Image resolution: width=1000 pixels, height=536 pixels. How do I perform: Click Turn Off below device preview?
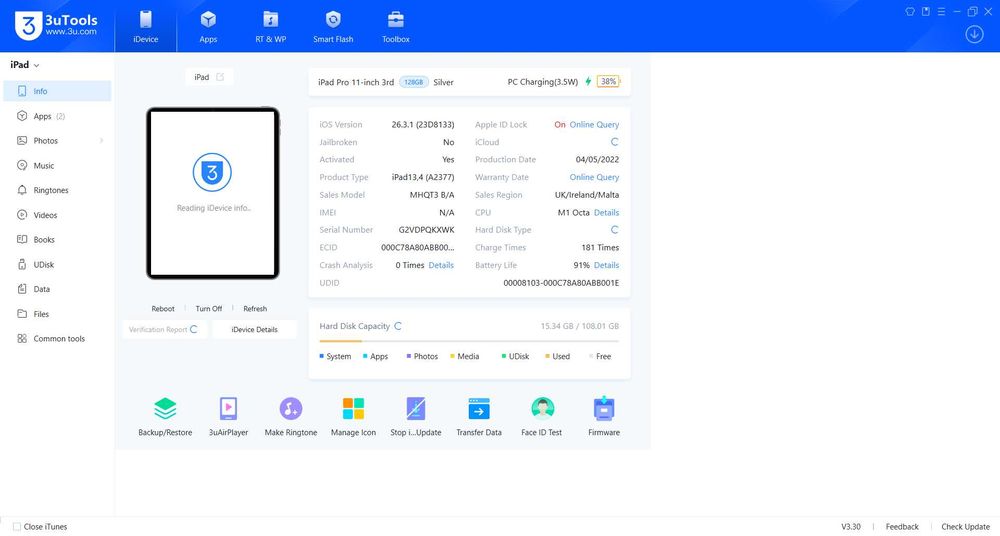pyautogui.click(x=209, y=309)
